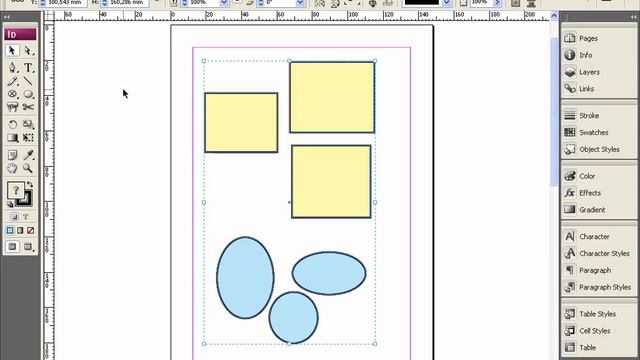Click the InDesign ID logo in the toolbox
The image size is (640, 360).
20,34
